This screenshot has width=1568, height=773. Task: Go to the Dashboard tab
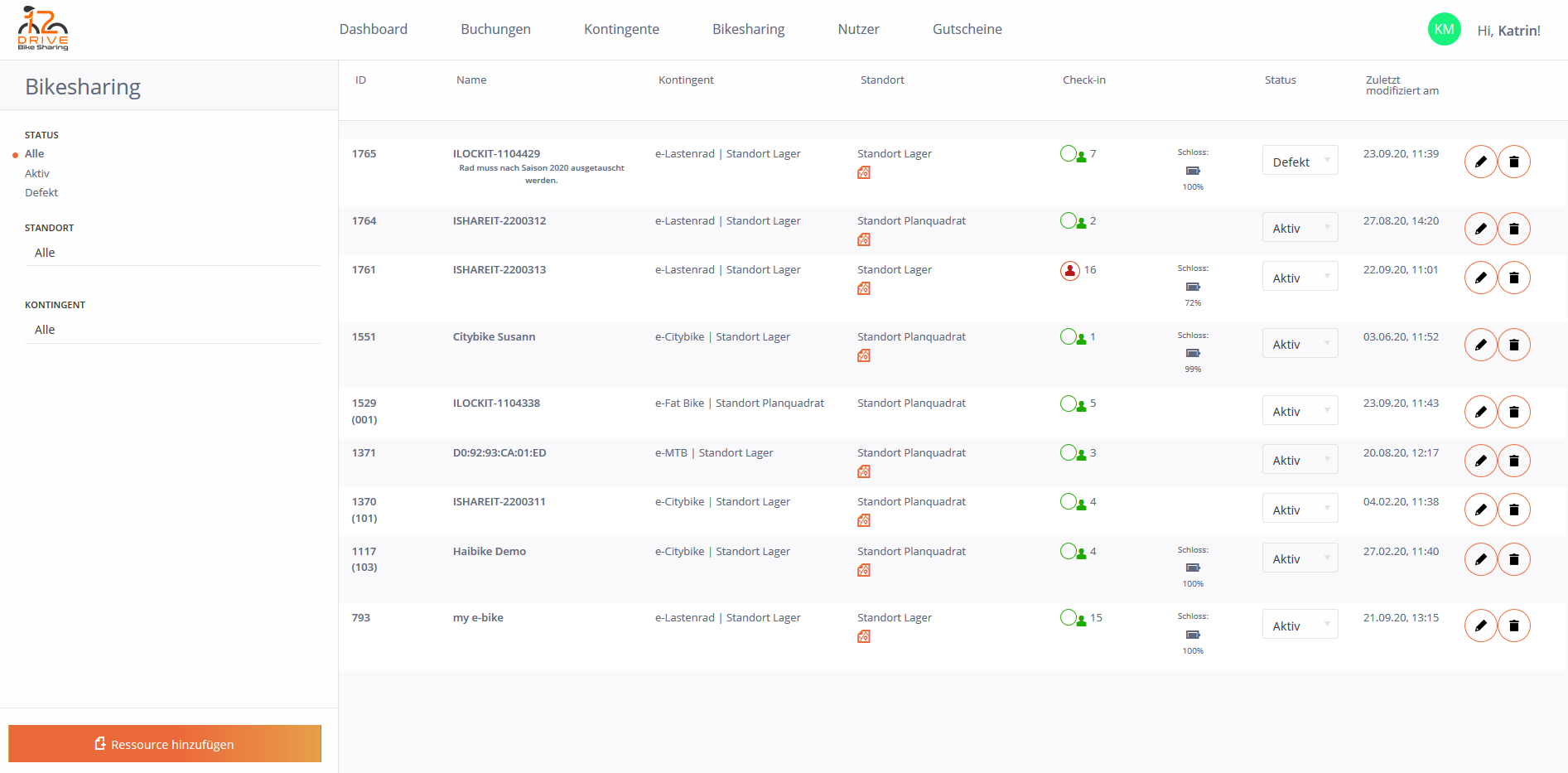coord(374,29)
